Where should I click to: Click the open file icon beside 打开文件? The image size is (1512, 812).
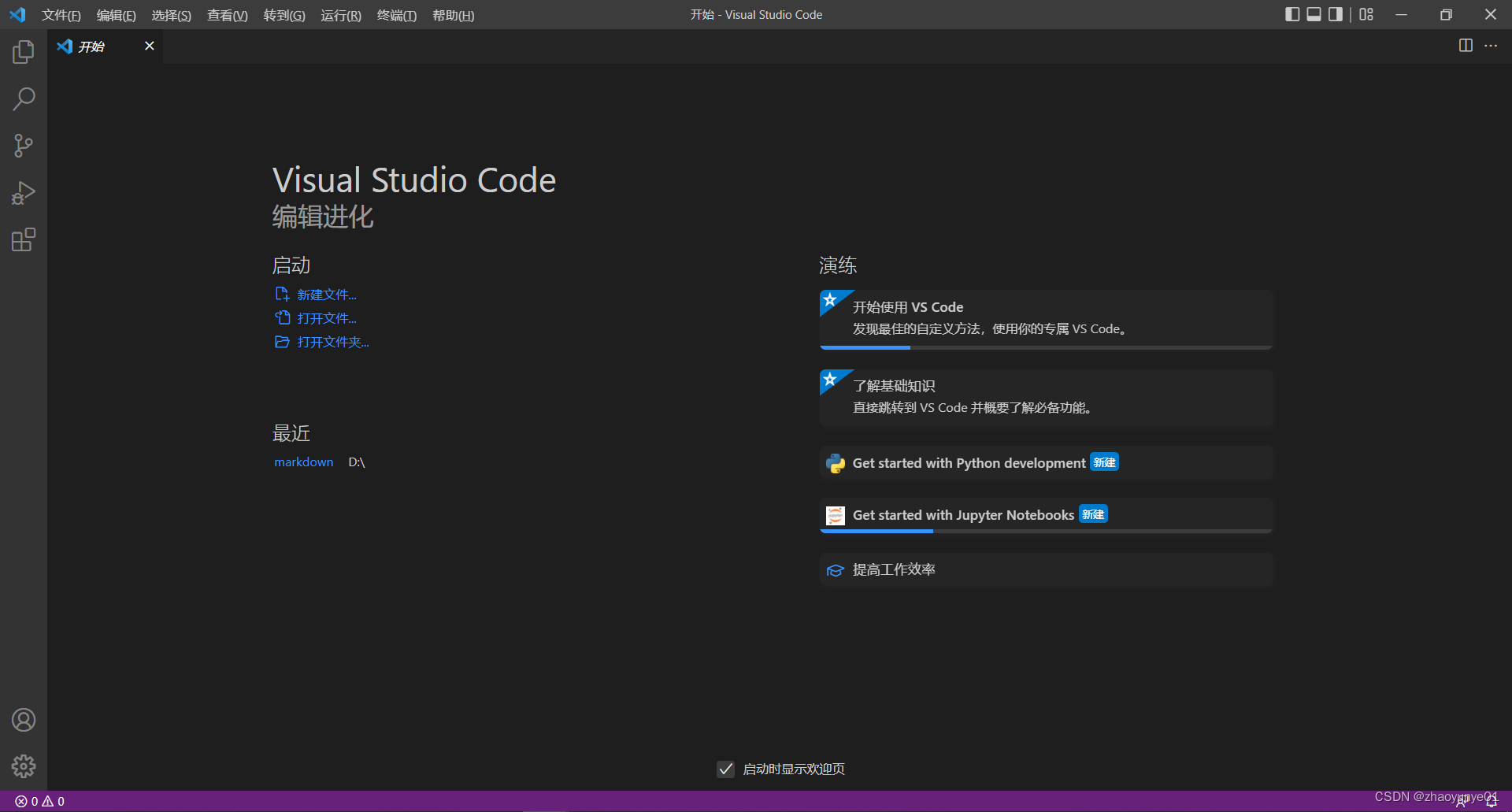[282, 317]
